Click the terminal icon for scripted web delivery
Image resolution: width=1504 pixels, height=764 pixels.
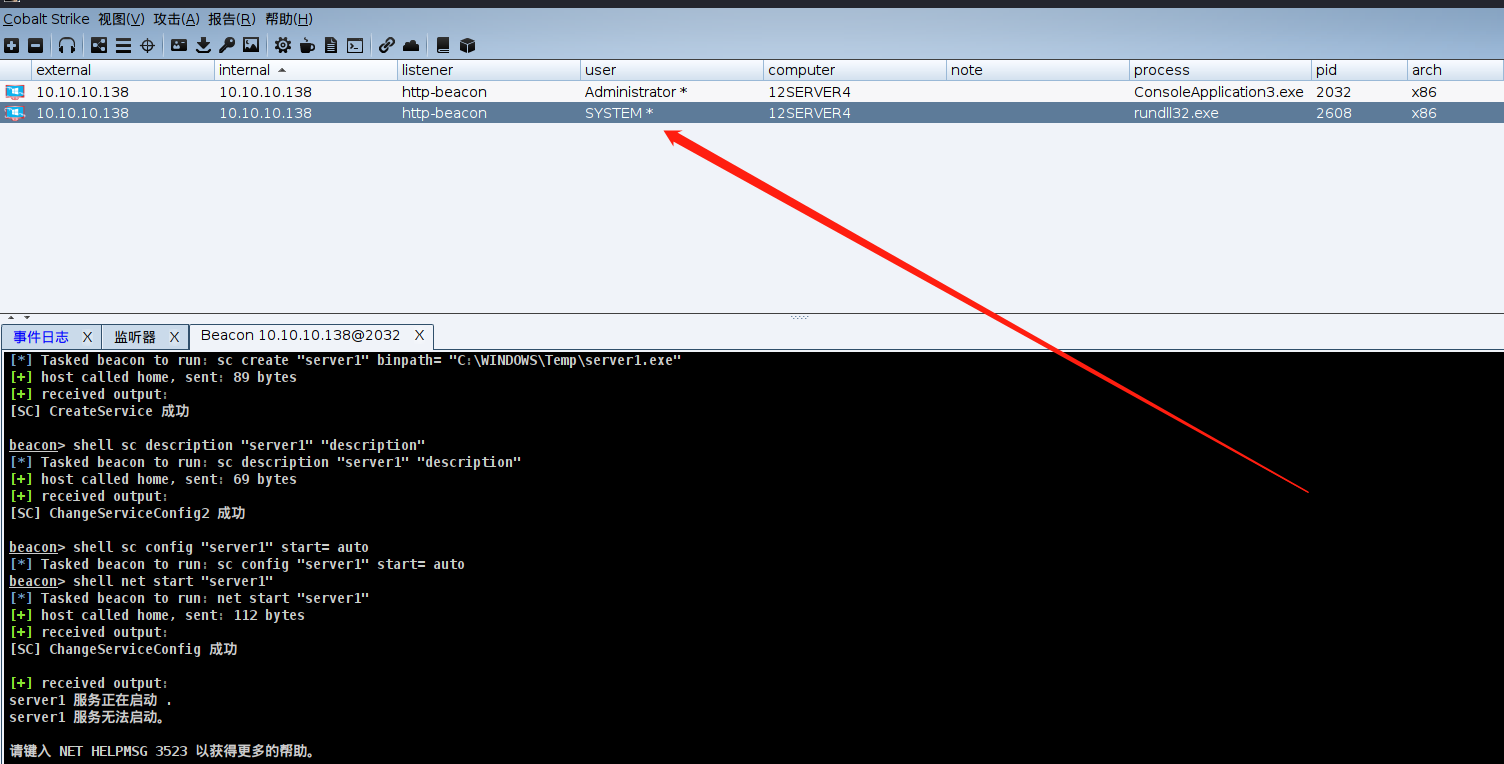(x=355, y=45)
